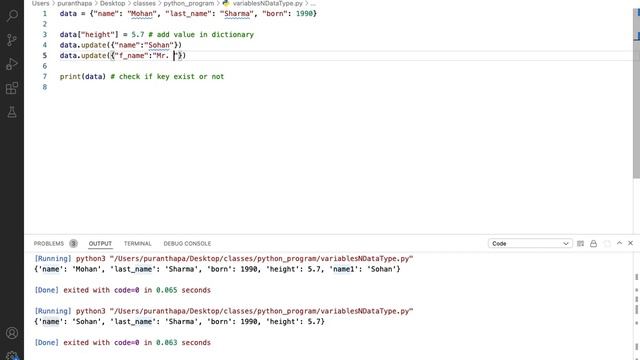640x360 pixels.
Task: Open the Accounts menu icon
Action: pos(12,333)
